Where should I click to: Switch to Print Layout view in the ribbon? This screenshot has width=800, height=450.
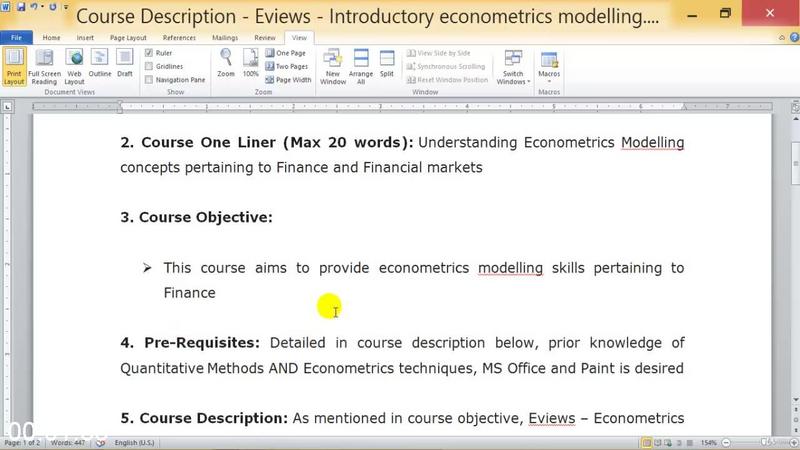coord(14,66)
